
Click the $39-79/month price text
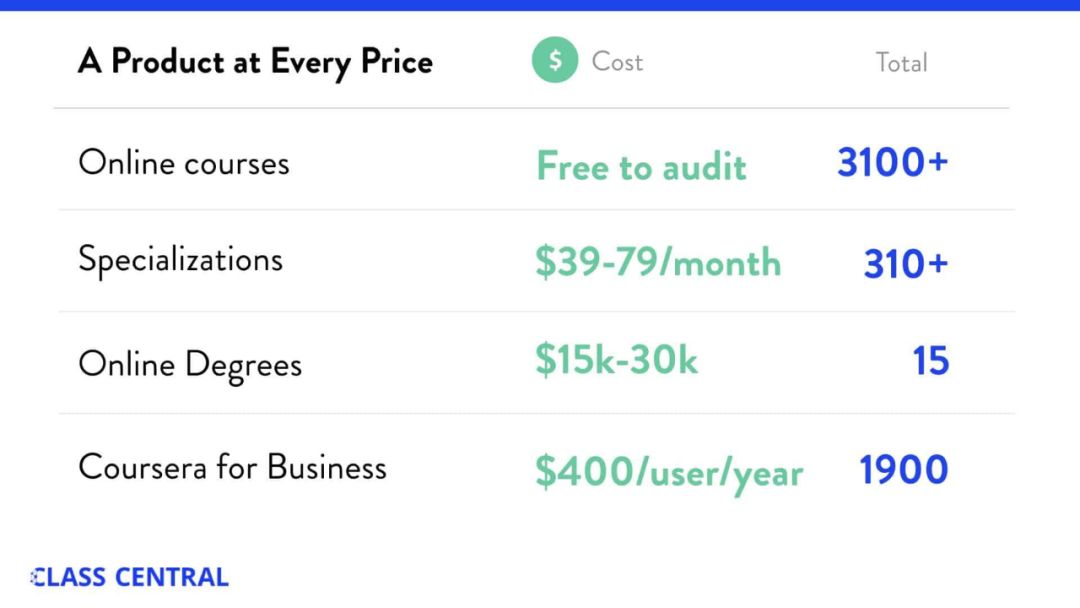point(658,263)
